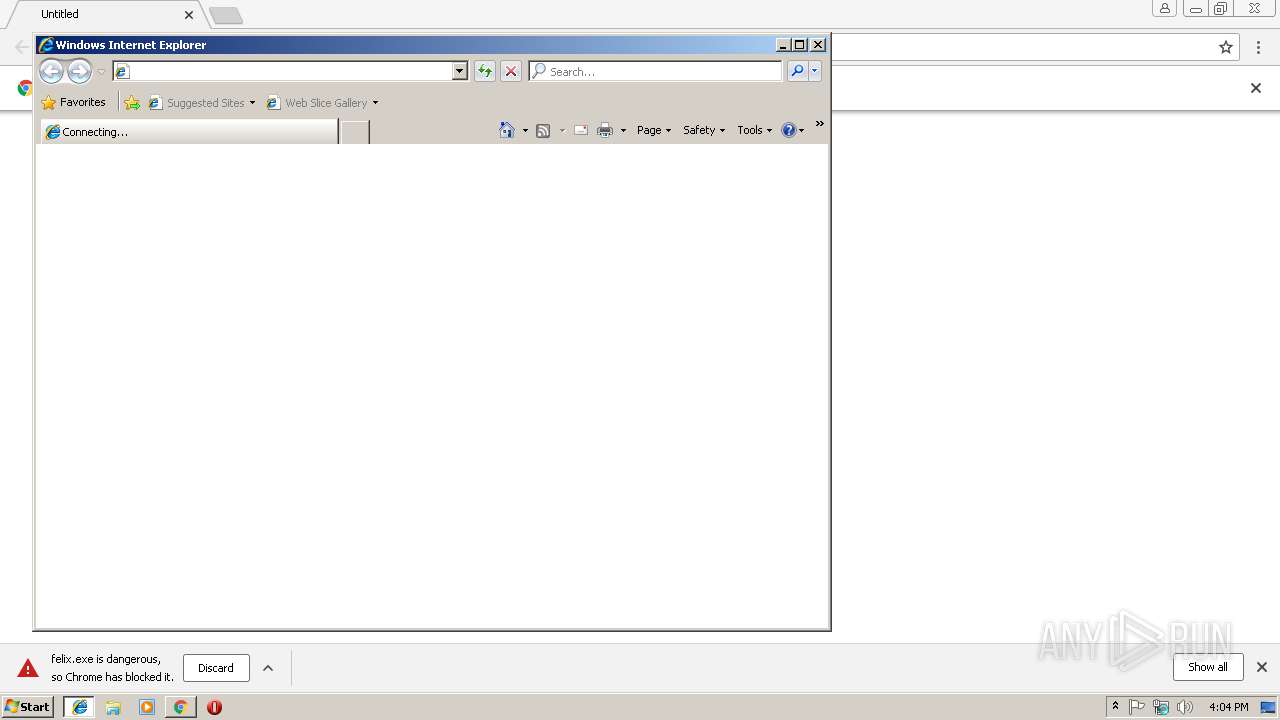
Task: Open the Favorites center
Action: click(x=73, y=102)
